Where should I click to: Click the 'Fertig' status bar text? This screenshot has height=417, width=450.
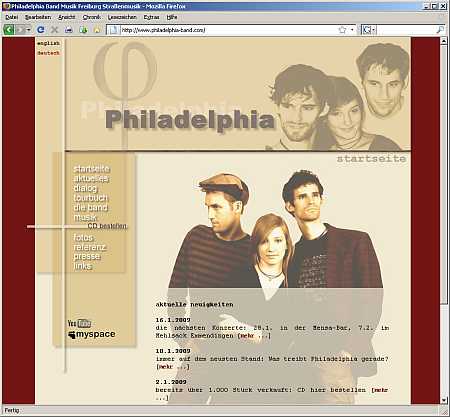point(12,410)
